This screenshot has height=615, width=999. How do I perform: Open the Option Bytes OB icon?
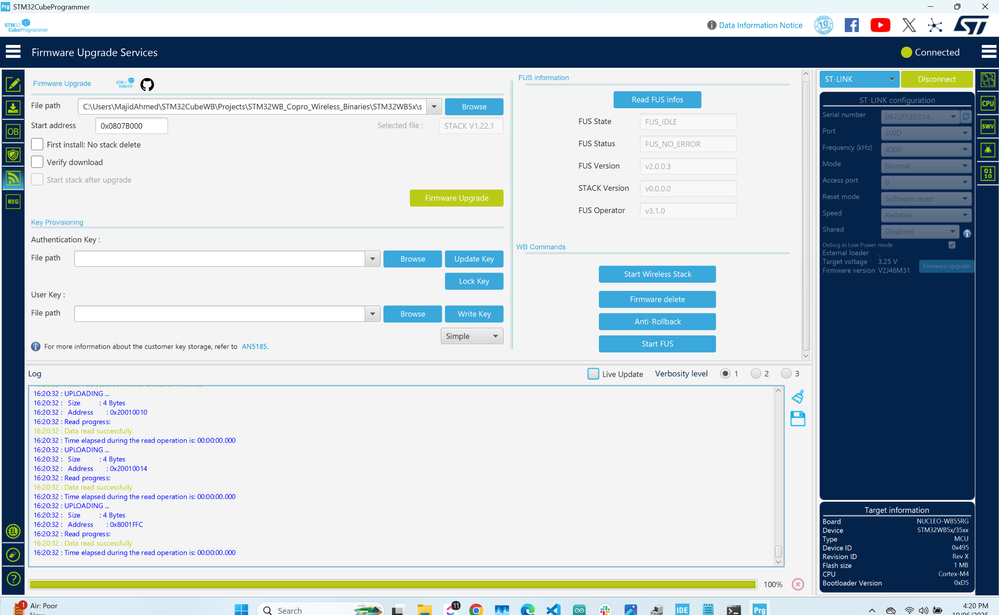click(x=13, y=131)
